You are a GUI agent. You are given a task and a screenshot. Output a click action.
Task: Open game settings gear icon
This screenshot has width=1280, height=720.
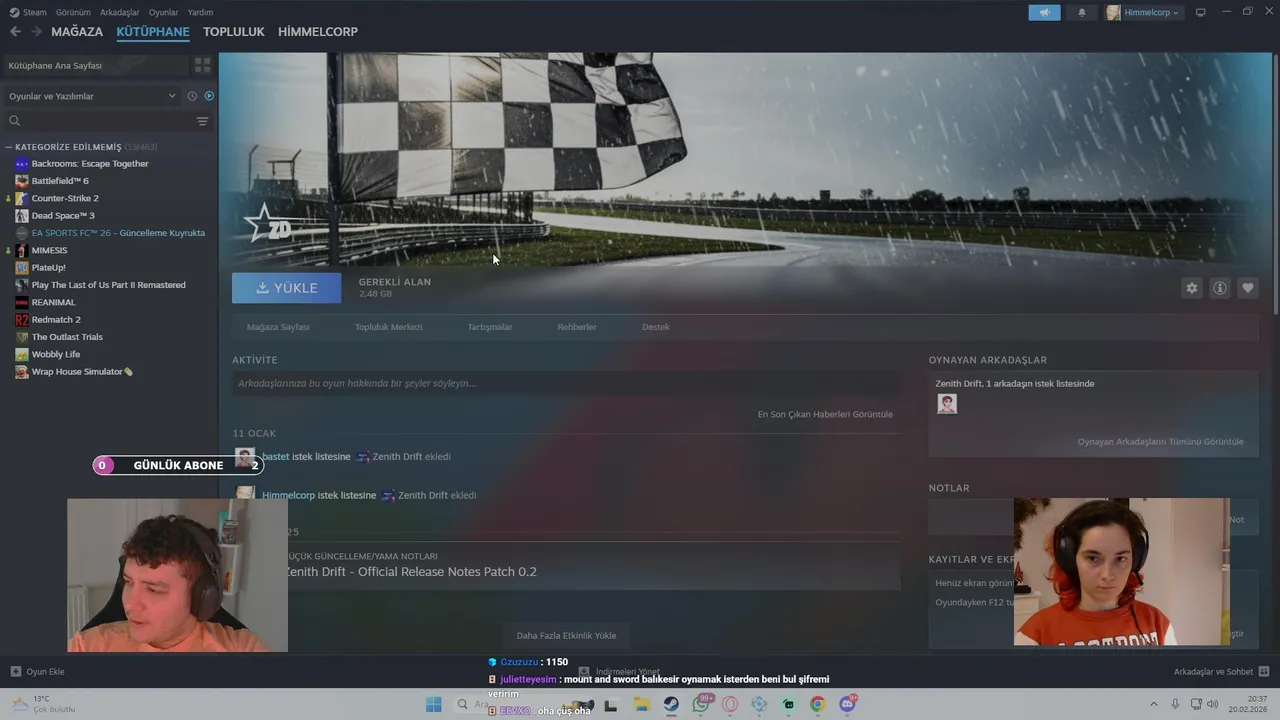1192,288
